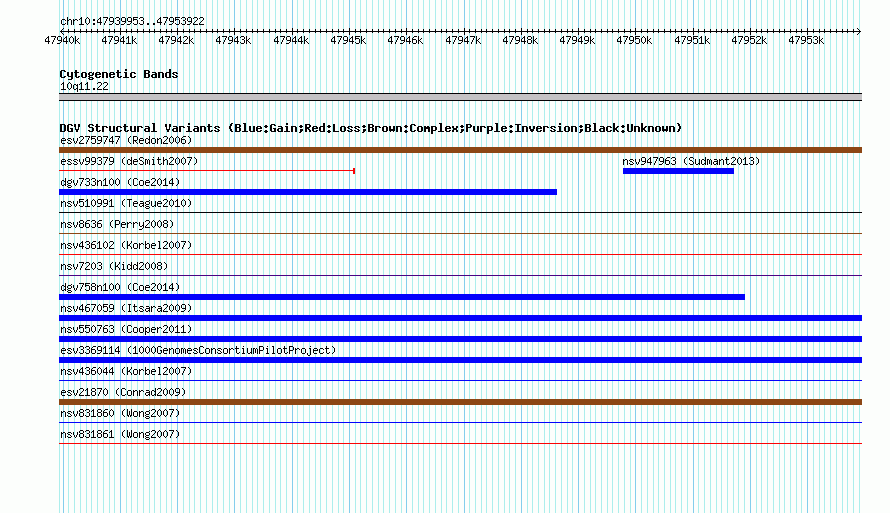This screenshot has width=890, height=513.
Task: Click the 47950k ruler tick label
Action: tap(635, 40)
